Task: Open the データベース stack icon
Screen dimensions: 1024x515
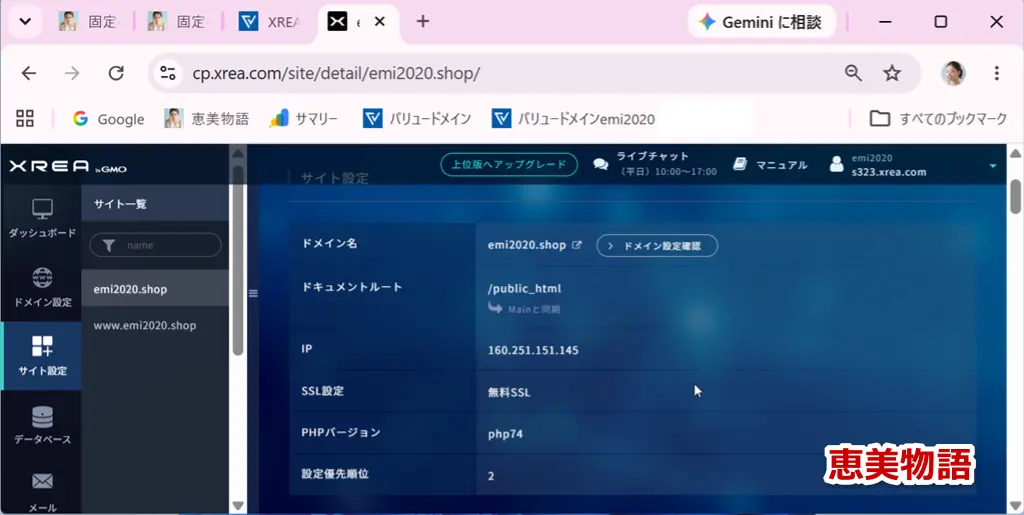Action: [x=42, y=416]
